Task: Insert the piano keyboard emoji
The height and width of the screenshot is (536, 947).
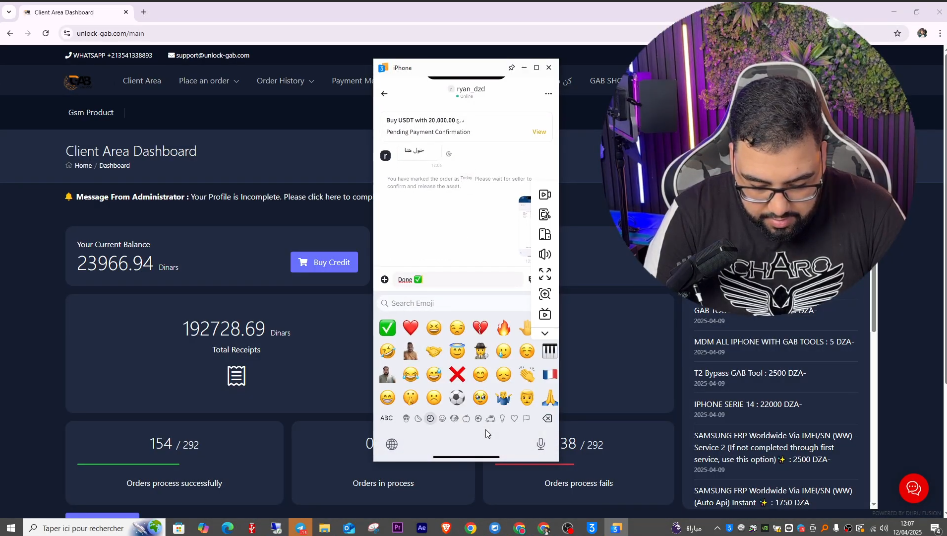Action: [550, 351]
